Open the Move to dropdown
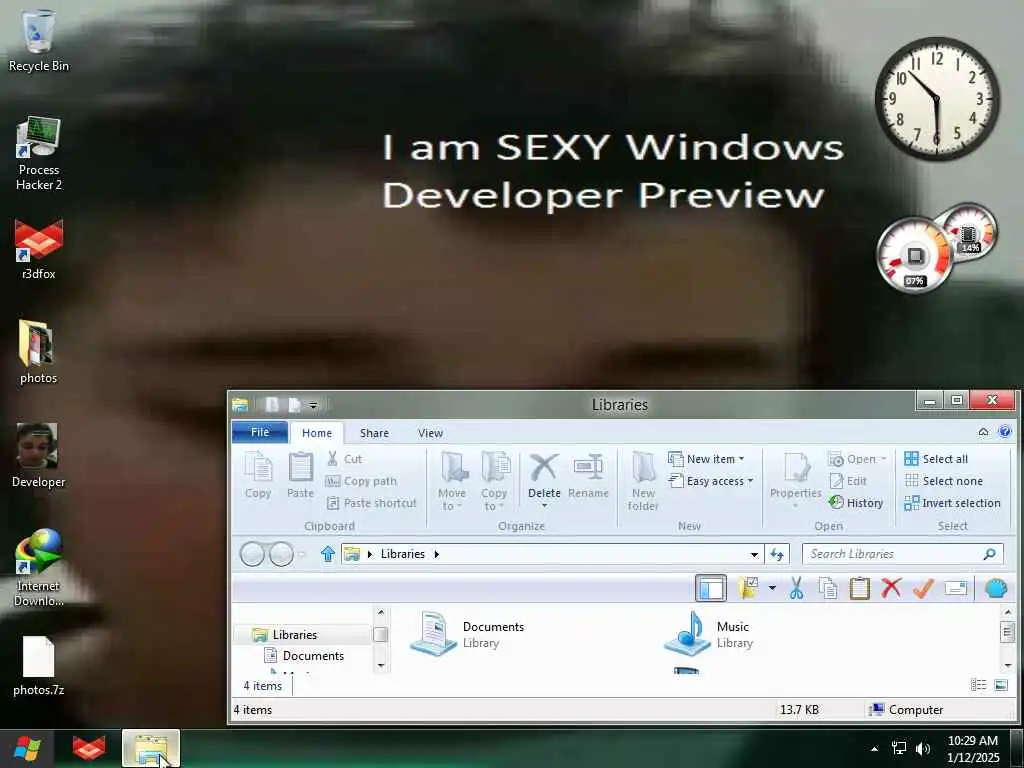The width and height of the screenshot is (1024, 768). 452,481
